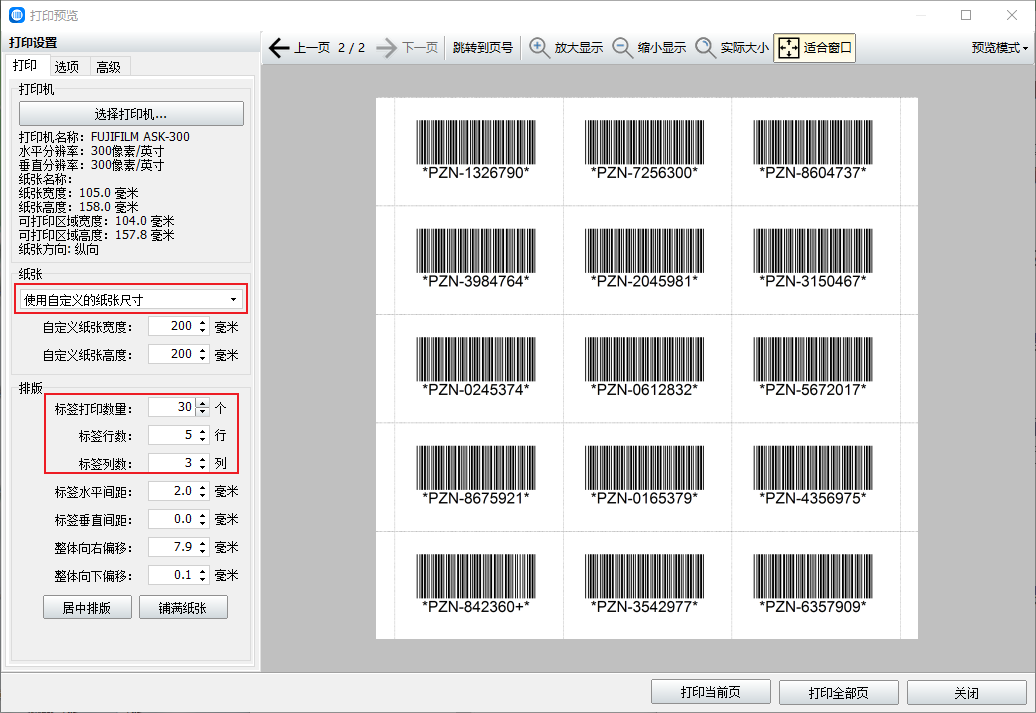
Task: Click the print preview app icon
Action: 17,15
